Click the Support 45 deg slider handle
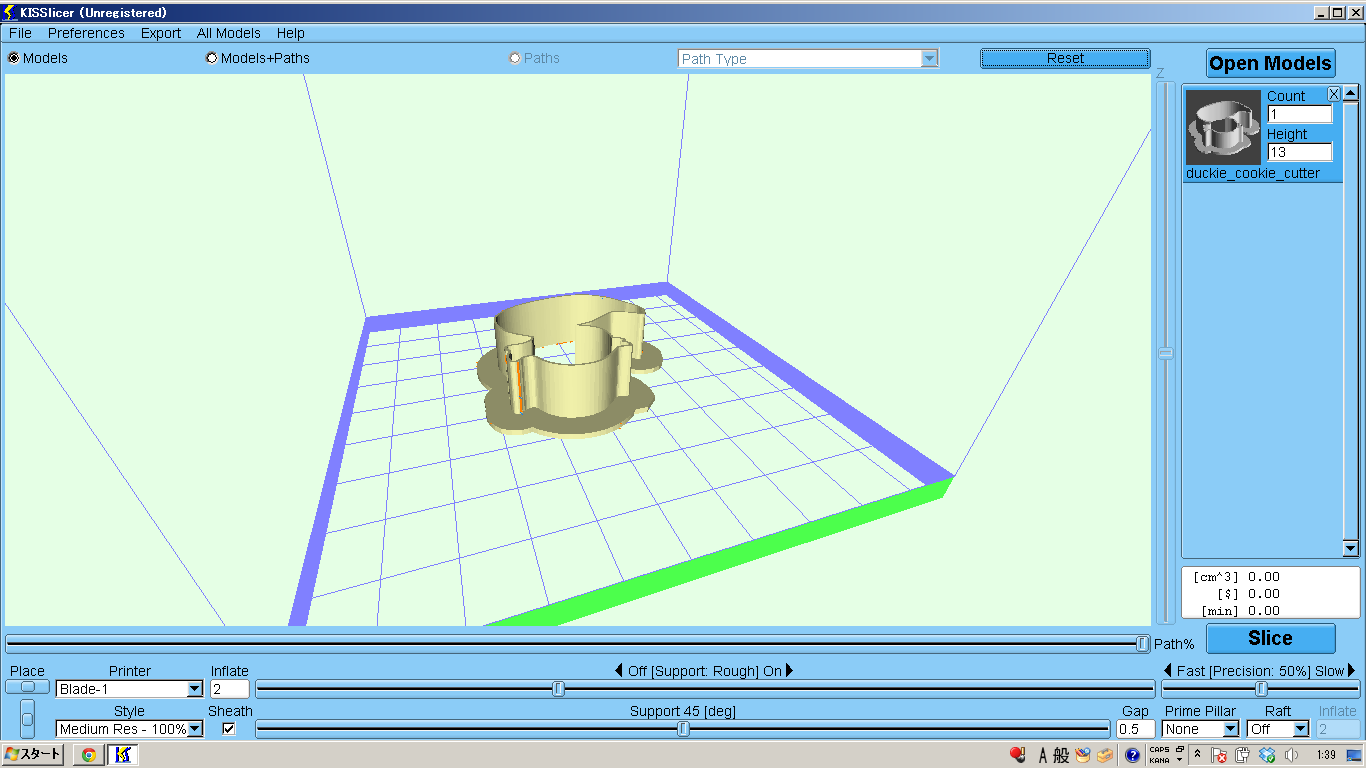Viewport: 1366px width, 768px height. tap(684, 729)
